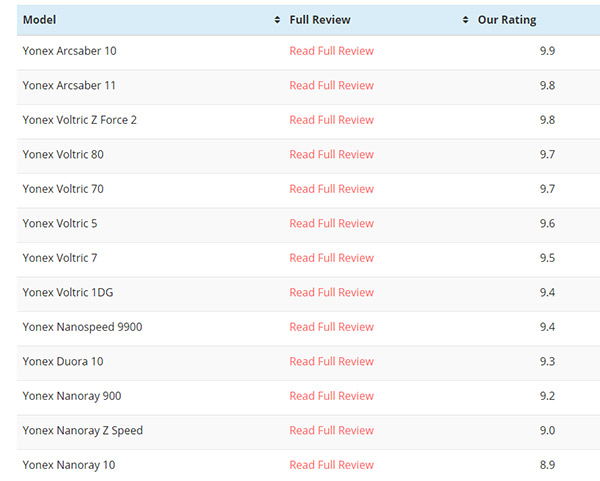
Task: Click the 9.4 rating of Voltric 1DG
Action: click(x=547, y=292)
